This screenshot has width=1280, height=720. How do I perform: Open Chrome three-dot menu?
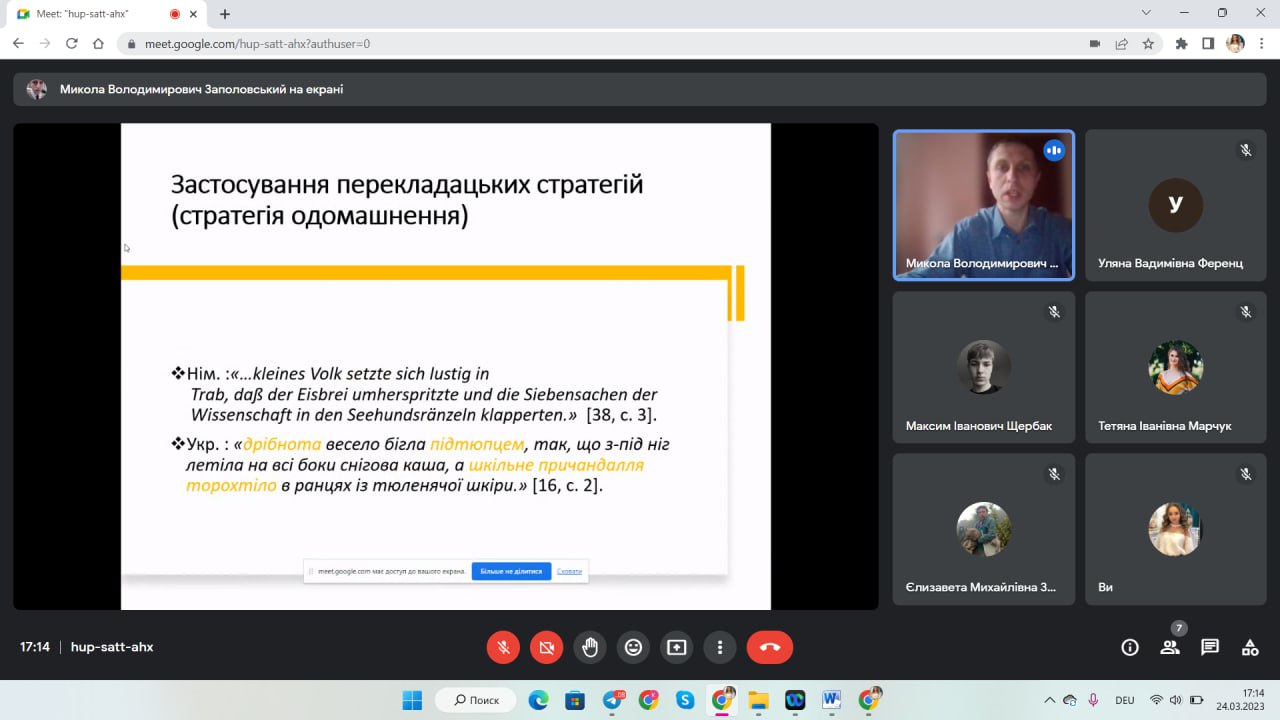click(x=1262, y=44)
